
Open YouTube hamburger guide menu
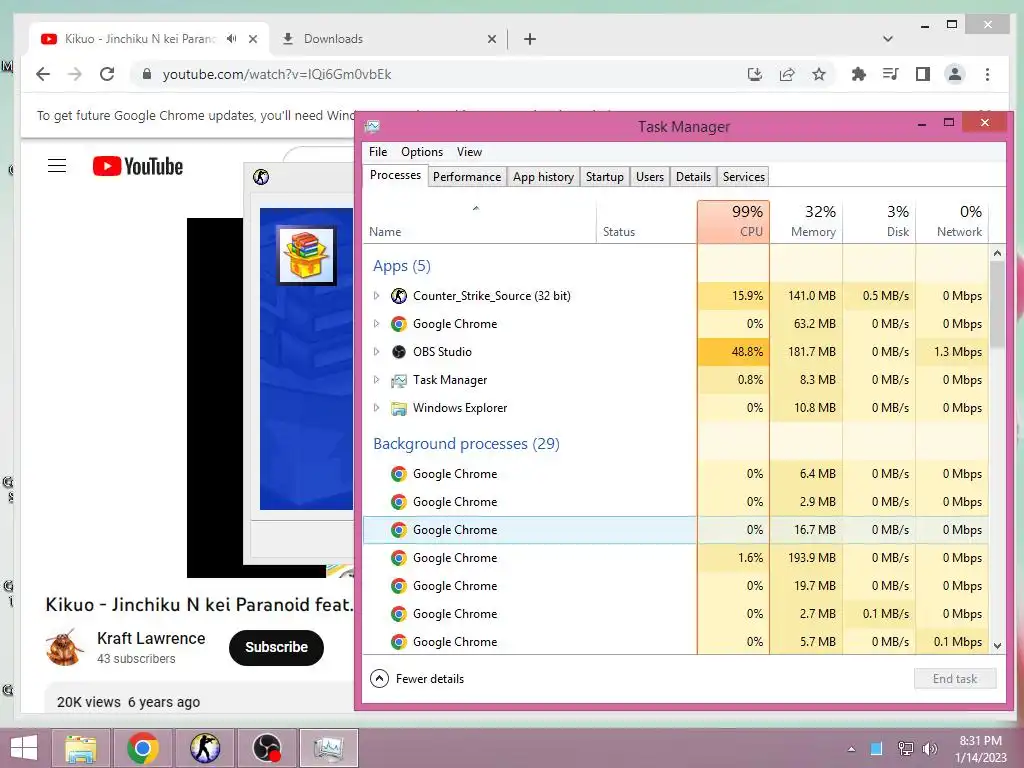tap(57, 166)
